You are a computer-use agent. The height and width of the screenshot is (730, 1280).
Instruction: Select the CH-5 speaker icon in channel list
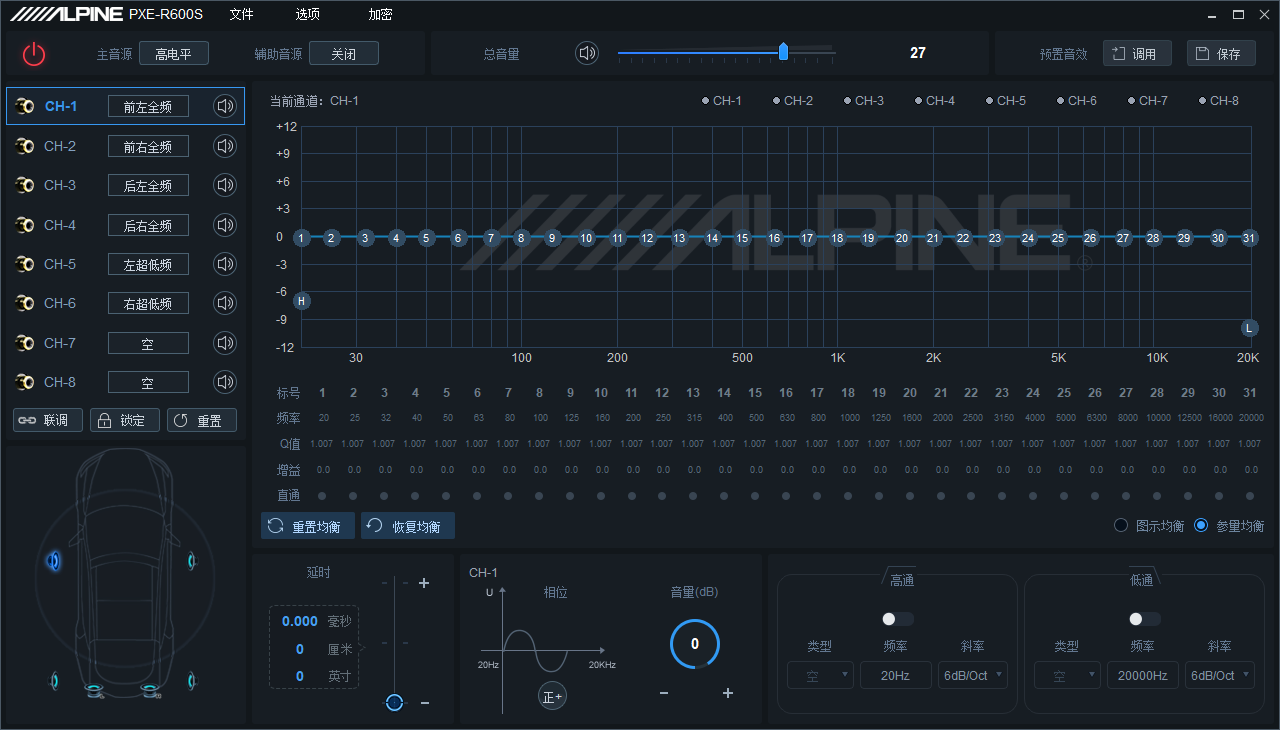click(x=25, y=264)
